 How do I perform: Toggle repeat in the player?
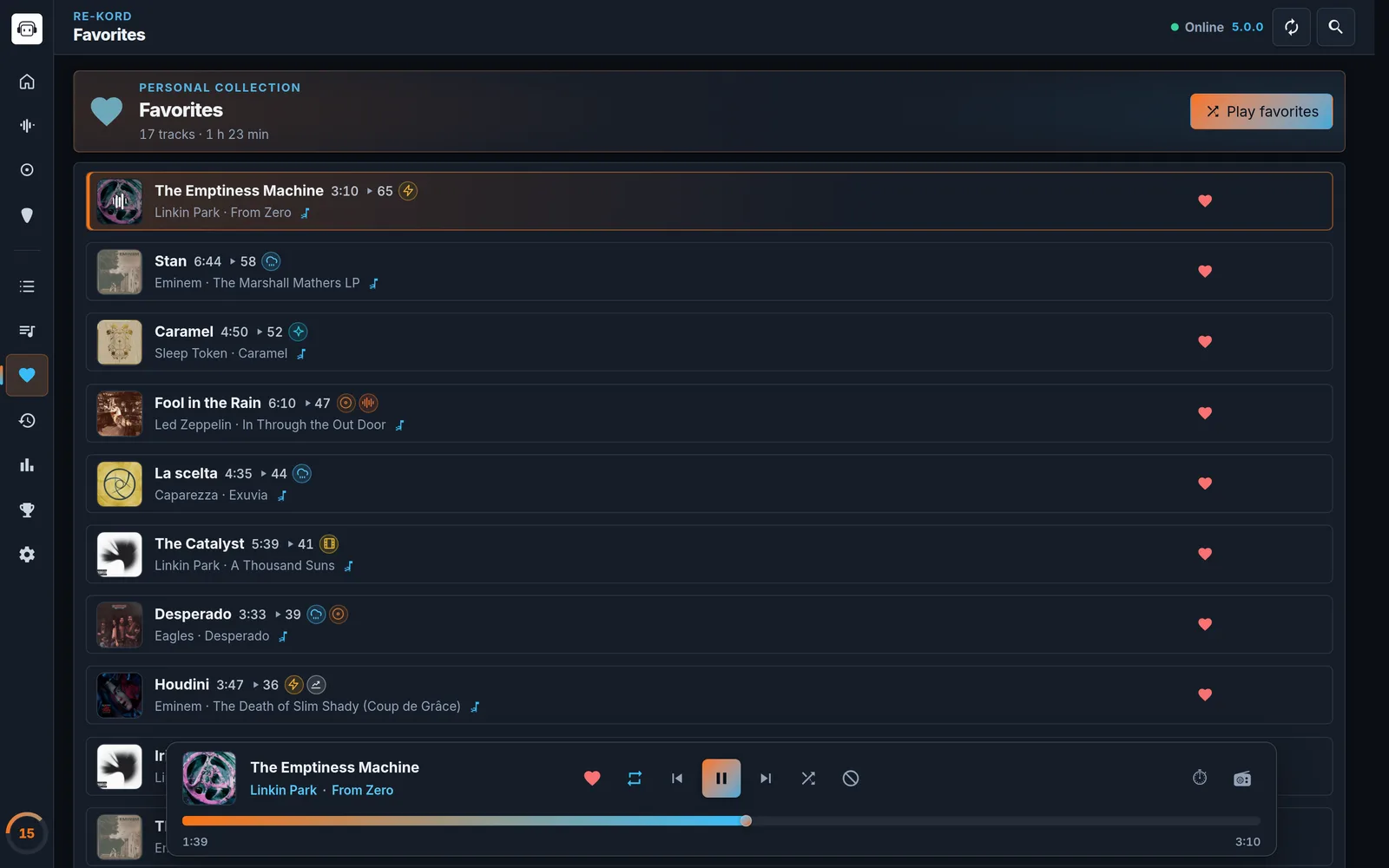tap(635, 779)
